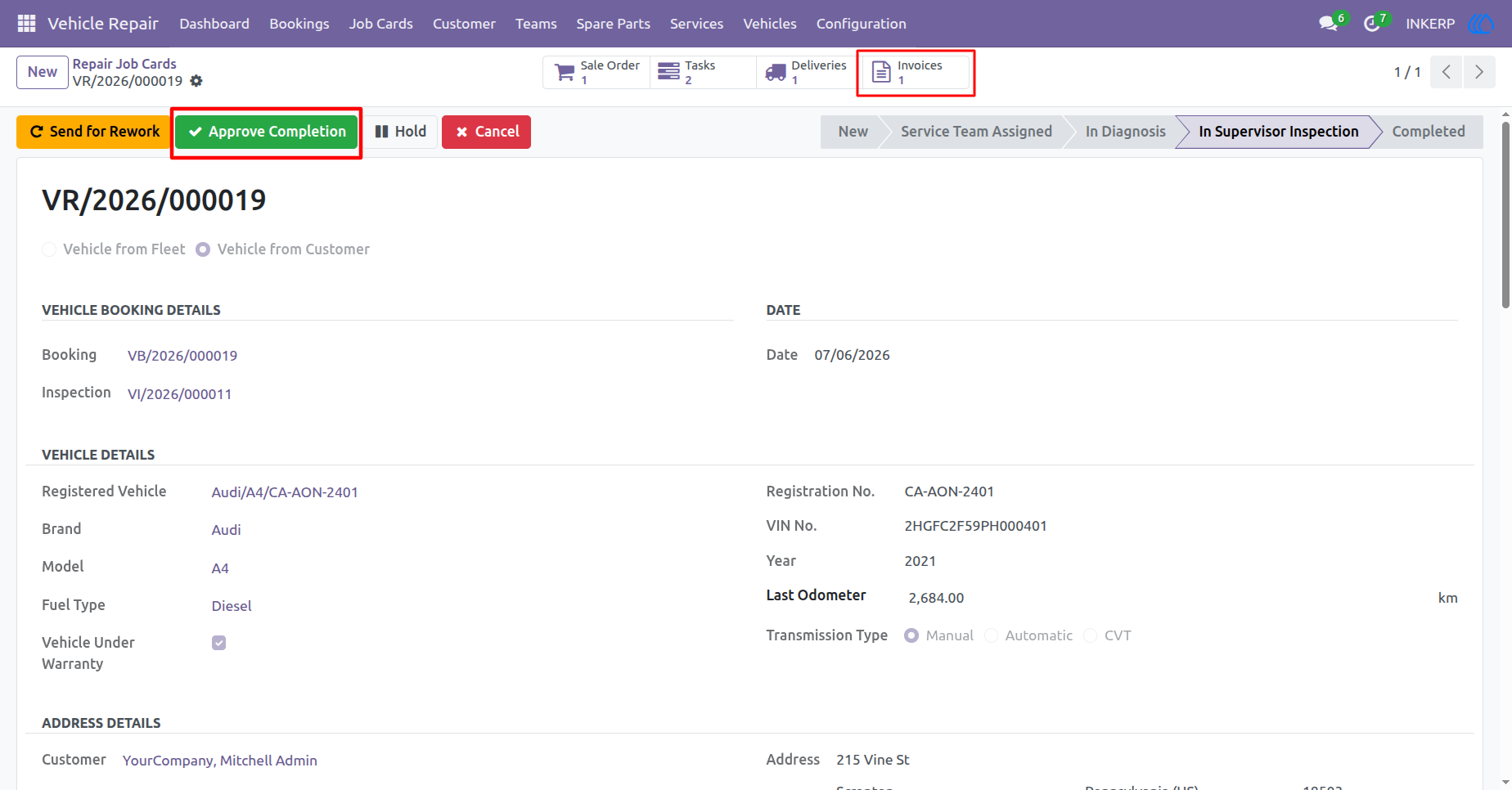Select Vehicle from Fleet radio option
1512x790 pixels.
click(49, 249)
